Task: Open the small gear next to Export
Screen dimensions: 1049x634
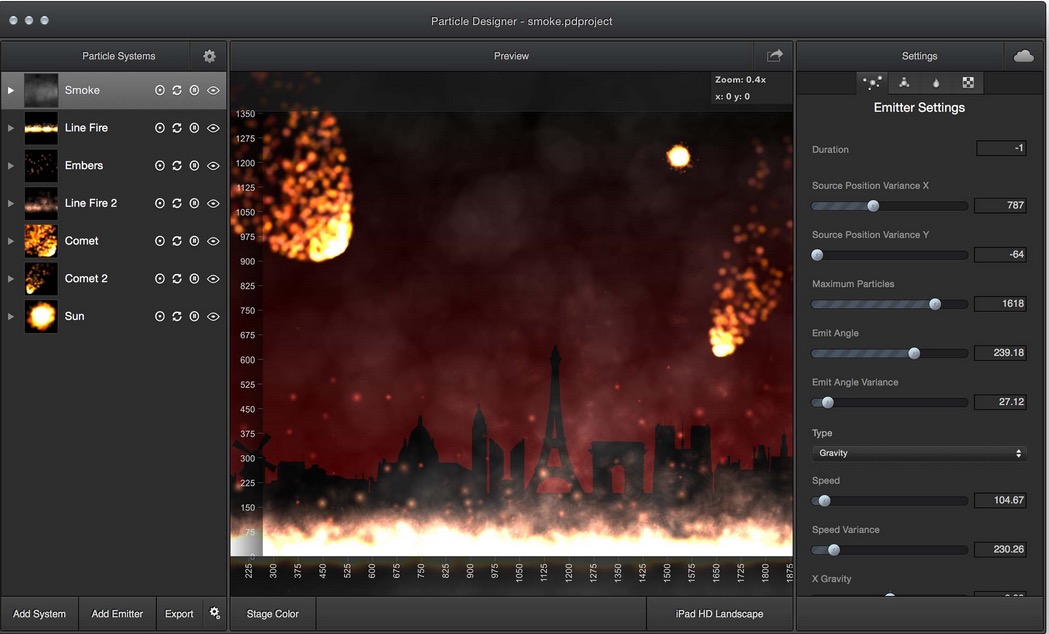Action: pyautogui.click(x=215, y=613)
